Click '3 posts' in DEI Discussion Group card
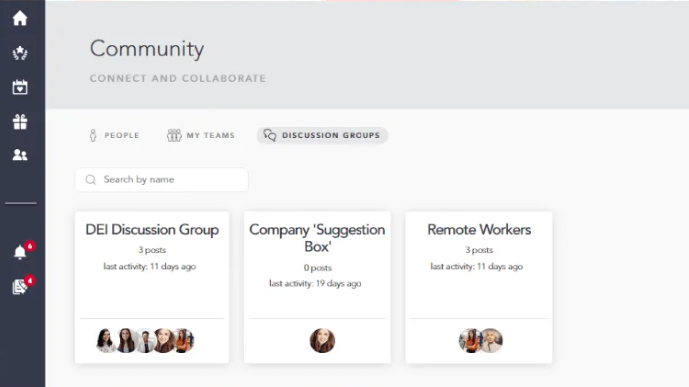 click(152, 250)
